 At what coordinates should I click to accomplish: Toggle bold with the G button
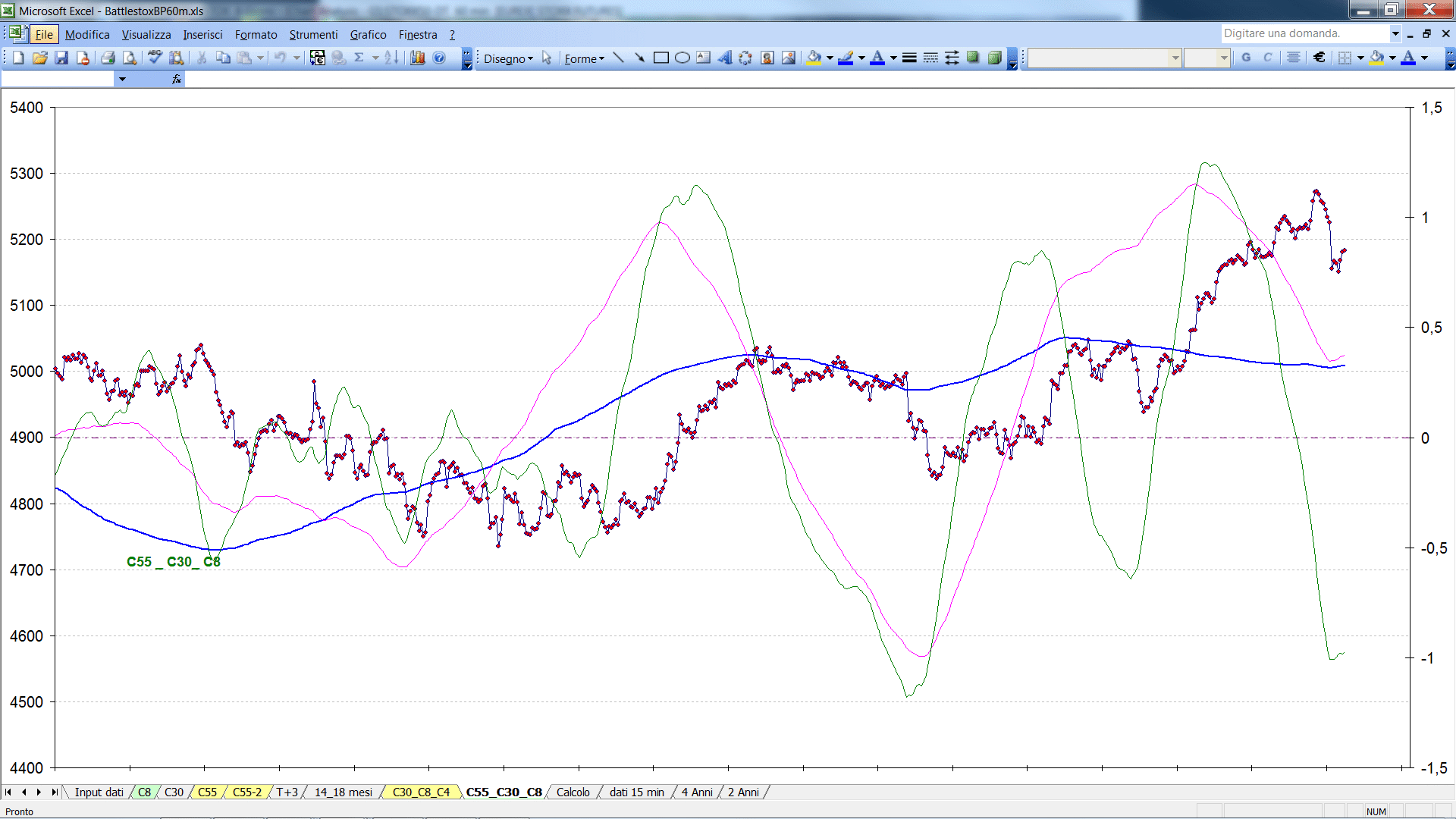point(1246,58)
